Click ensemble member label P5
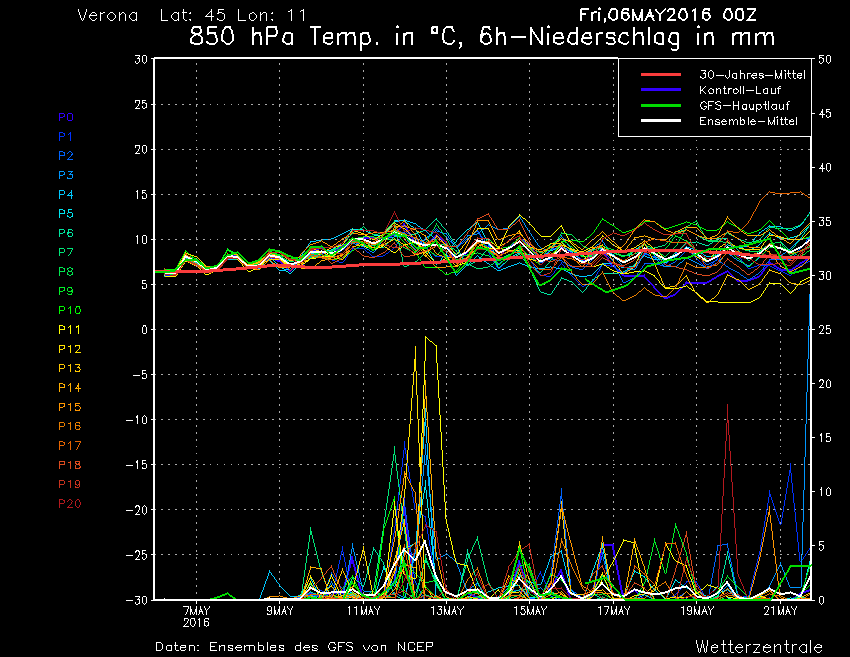 tap(66, 214)
